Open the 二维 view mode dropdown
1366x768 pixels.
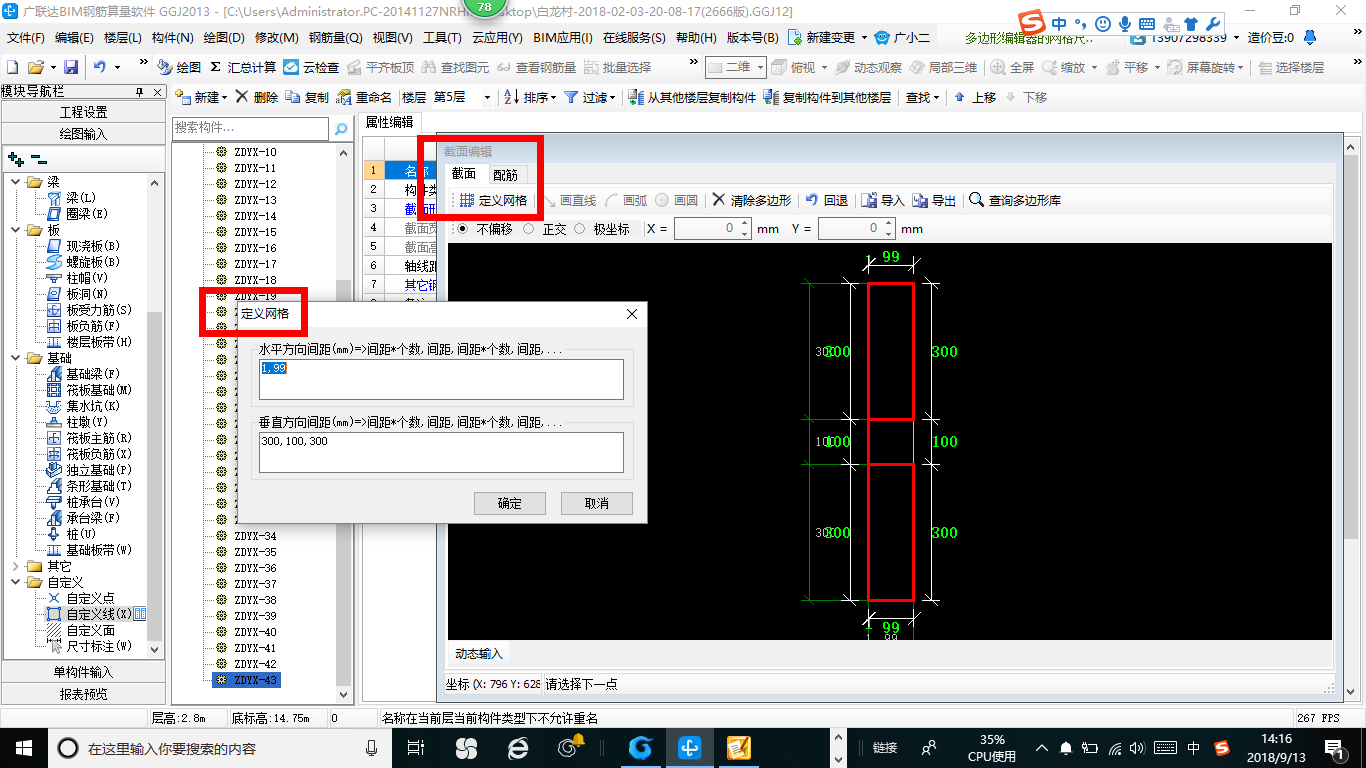click(760, 67)
